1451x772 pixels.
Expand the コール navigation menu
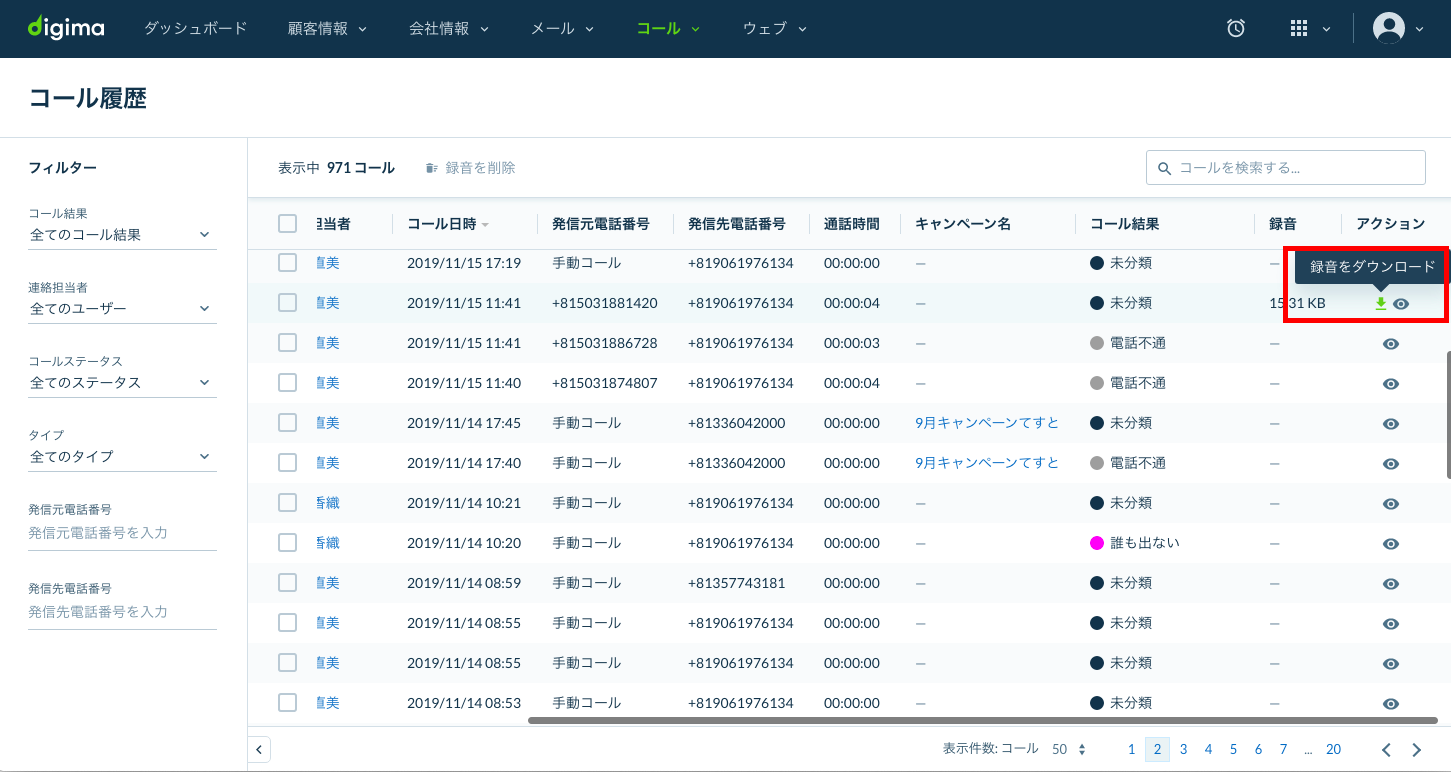[668, 28]
